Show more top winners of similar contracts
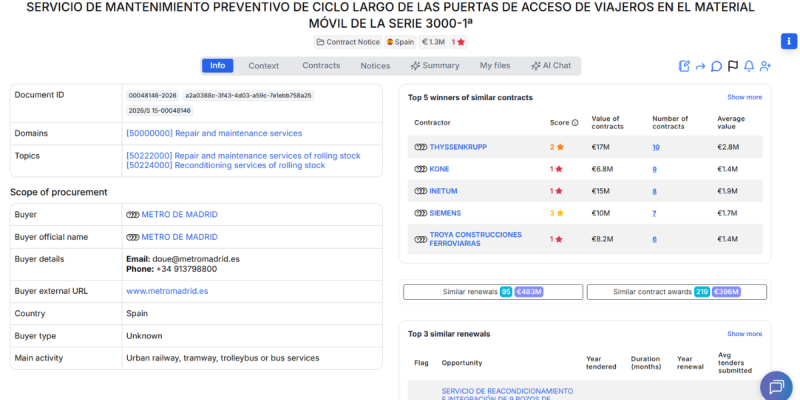Screen dimensions: 800x400 [744, 97]
